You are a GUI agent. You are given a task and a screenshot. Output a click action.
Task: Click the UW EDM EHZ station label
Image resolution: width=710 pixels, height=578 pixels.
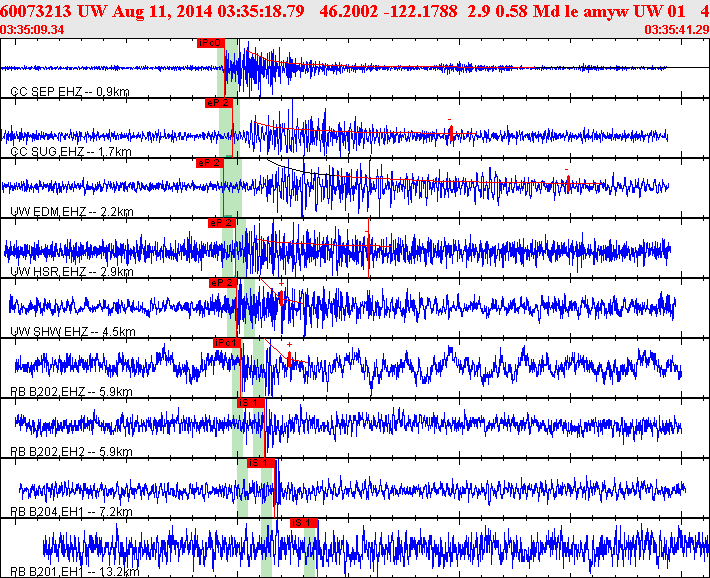pos(71,212)
